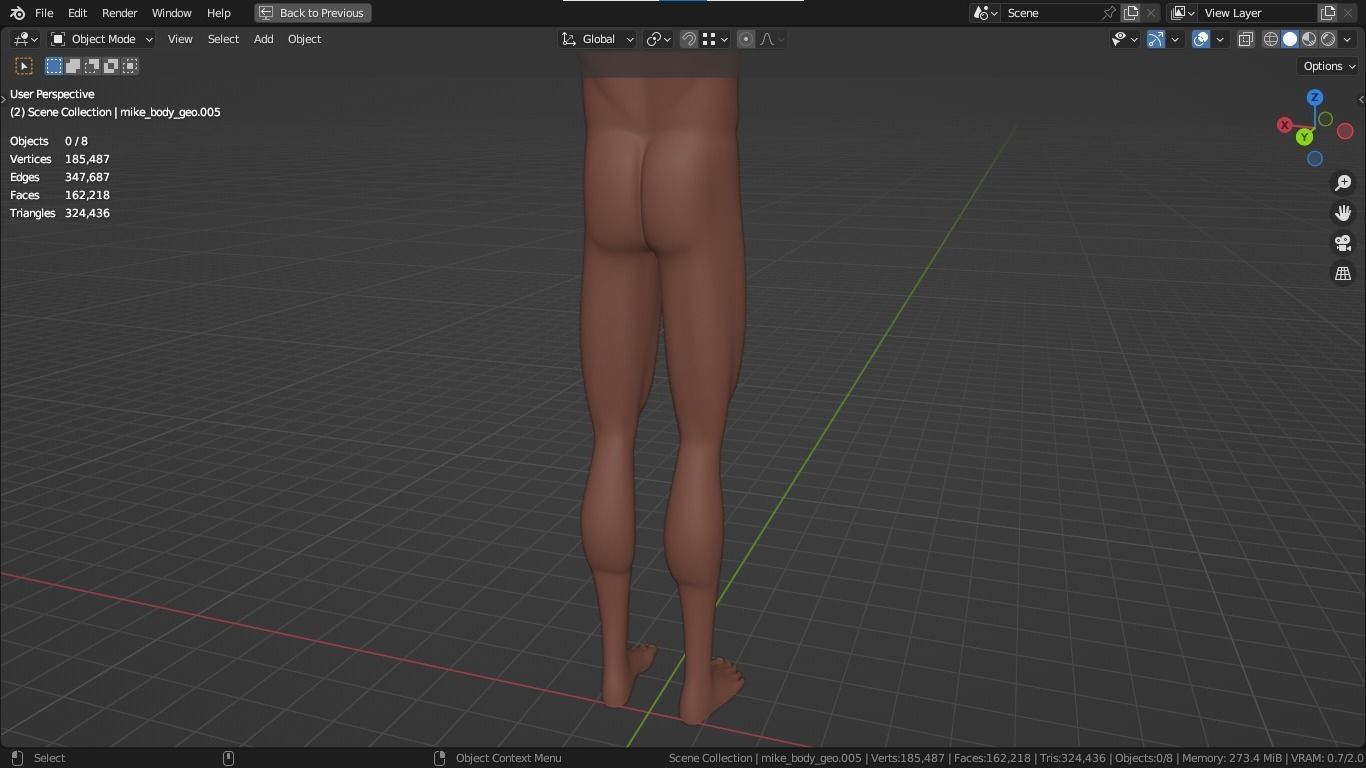Open the proportional editing falloff dropdown
The width and height of the screenshot is (1366, 768).
point(772,39)
